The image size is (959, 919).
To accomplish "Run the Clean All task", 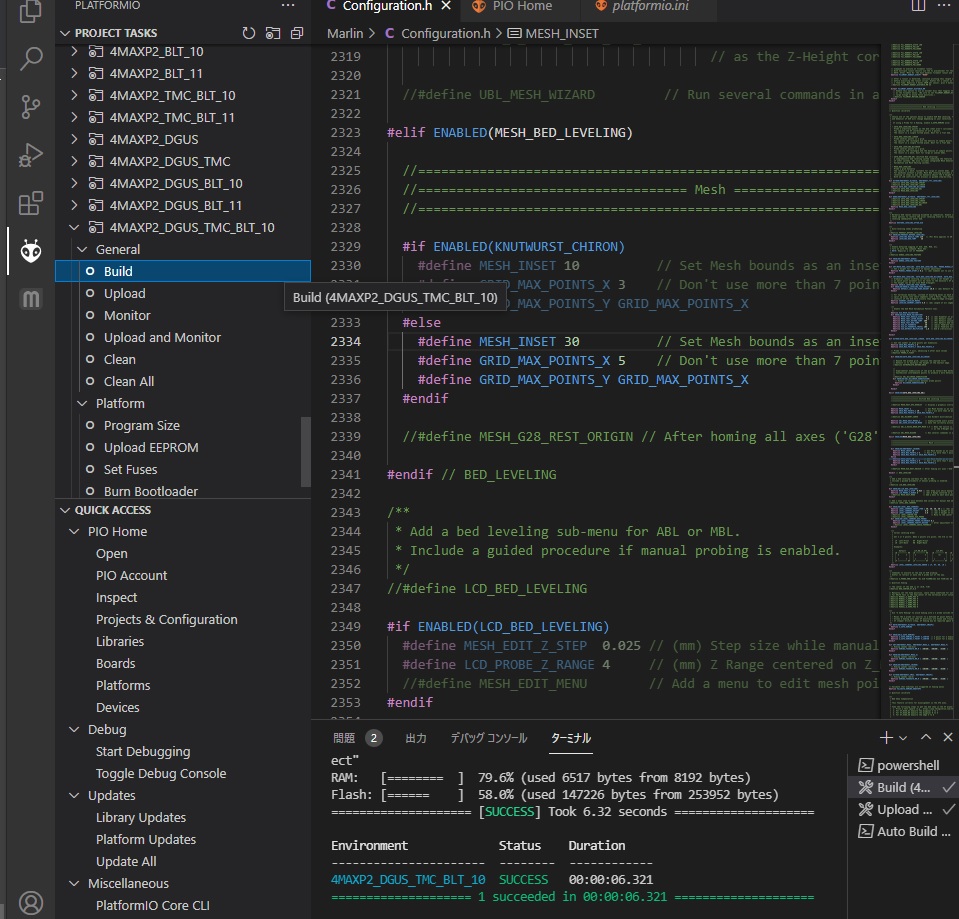I will point(183,382).
